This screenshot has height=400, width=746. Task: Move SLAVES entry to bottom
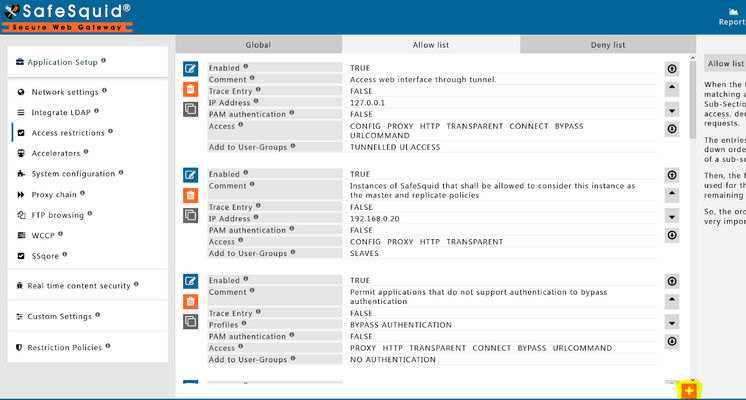(x=672, y=235)
